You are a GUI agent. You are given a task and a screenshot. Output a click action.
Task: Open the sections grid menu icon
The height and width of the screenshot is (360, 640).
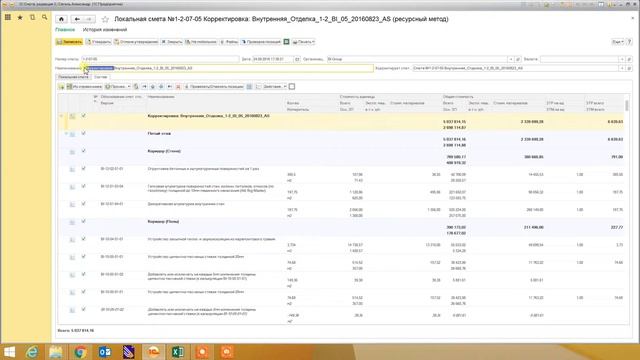coord(8,18)
